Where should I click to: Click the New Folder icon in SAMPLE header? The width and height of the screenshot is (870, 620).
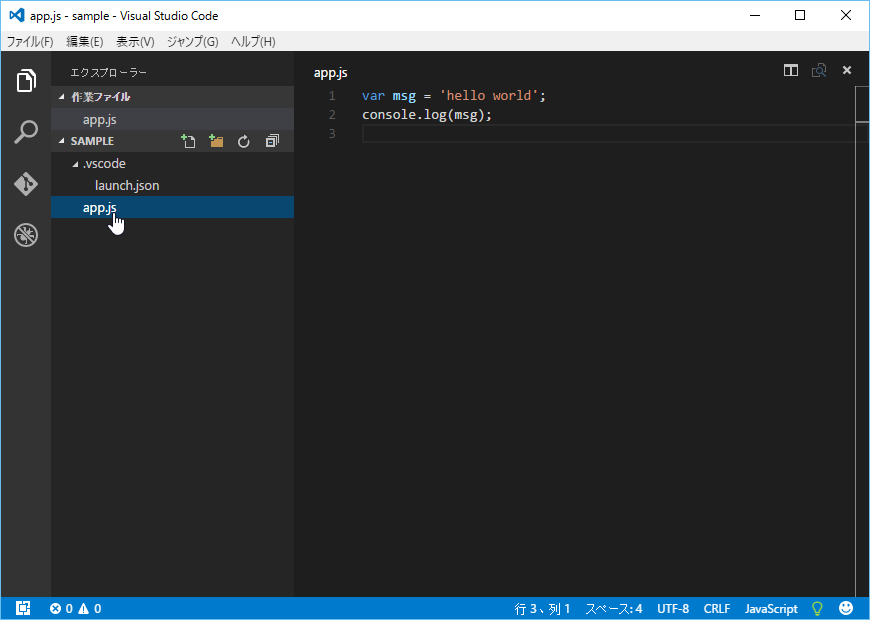[216, 141]
